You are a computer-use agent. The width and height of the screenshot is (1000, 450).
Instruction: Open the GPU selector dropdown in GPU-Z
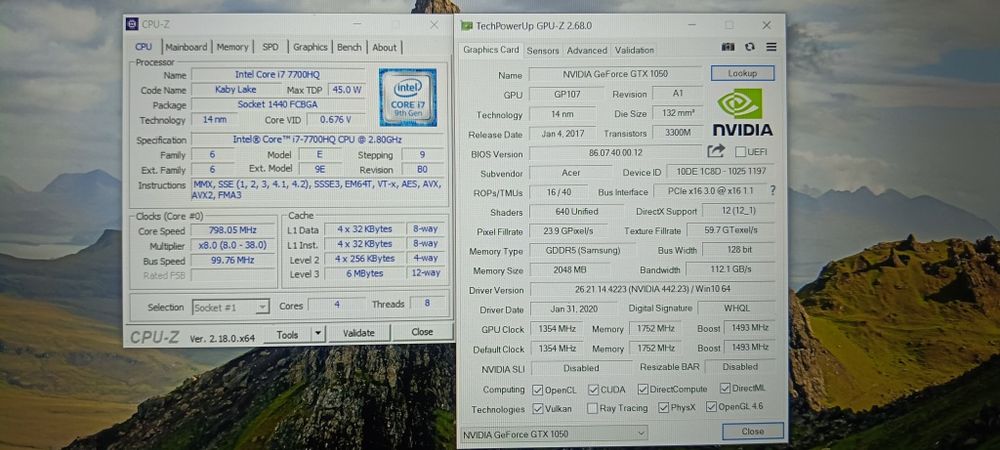click(554, 434)
